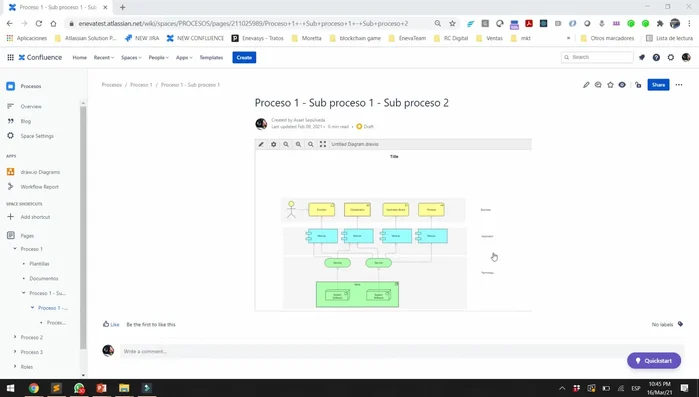
Task: Click the blue Create button
Action: click(244, 57)
